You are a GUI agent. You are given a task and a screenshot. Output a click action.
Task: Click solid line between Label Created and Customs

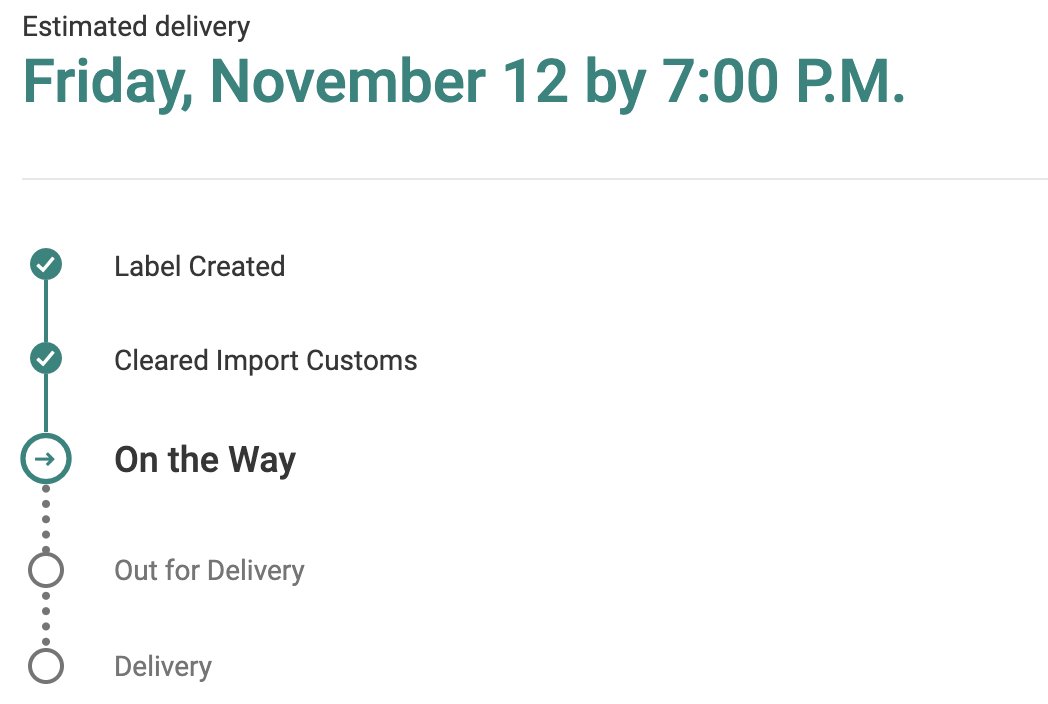tap(46, 311)
